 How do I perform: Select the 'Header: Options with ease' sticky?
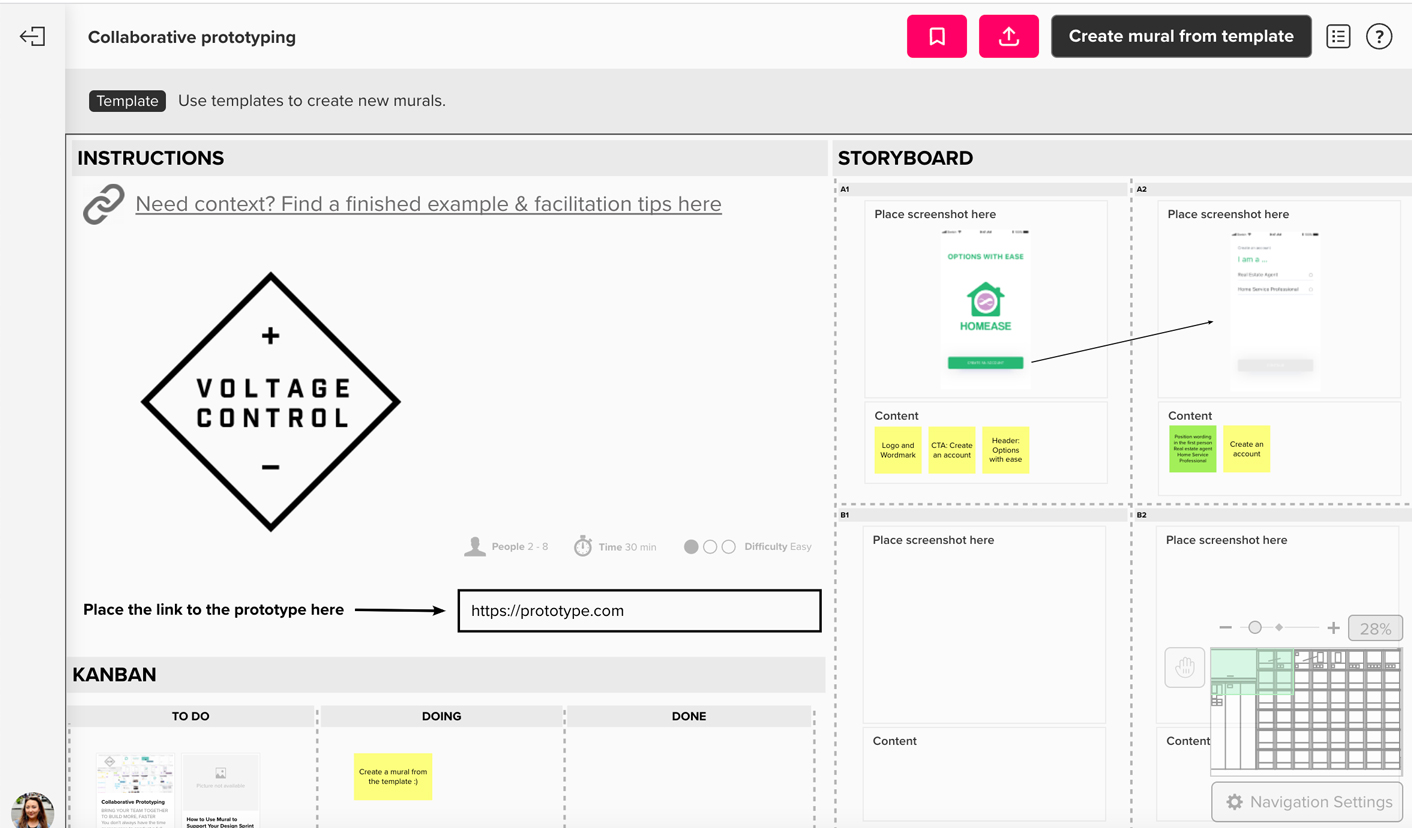point(1006,450)
